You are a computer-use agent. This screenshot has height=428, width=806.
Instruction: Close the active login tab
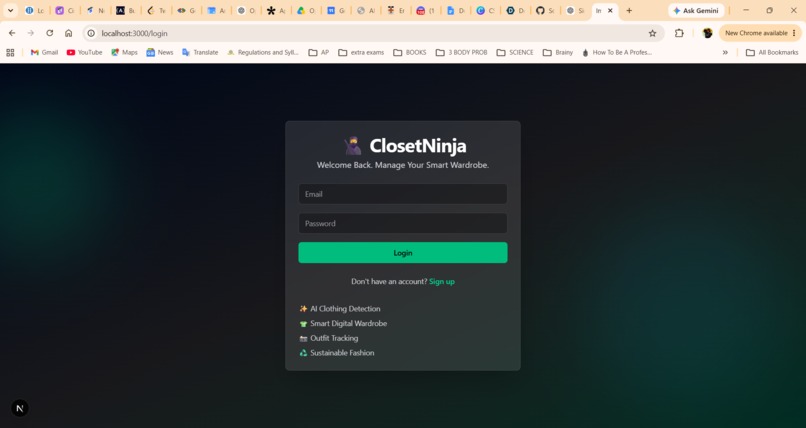click(x=610, y=10)
